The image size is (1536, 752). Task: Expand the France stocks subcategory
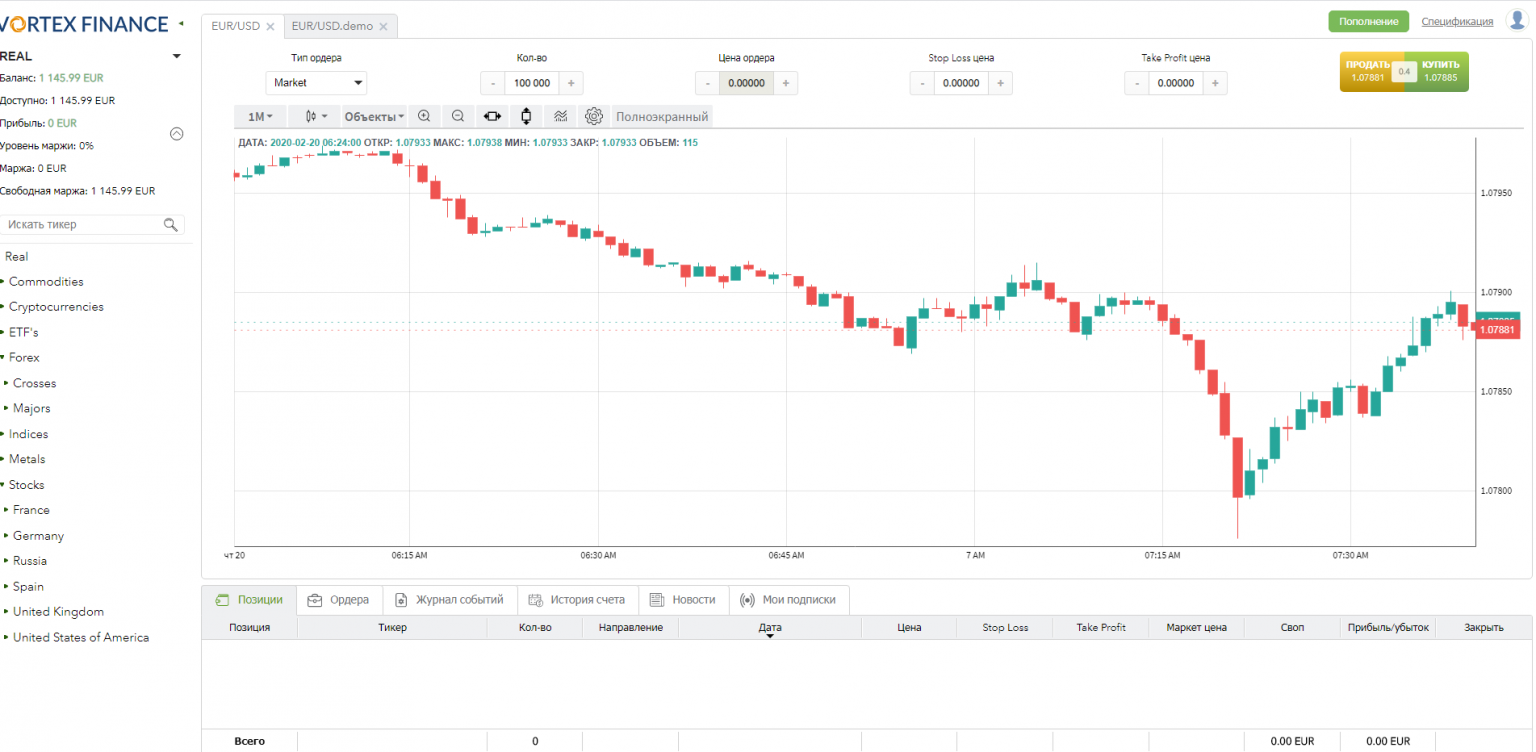(x=31, y=510)
